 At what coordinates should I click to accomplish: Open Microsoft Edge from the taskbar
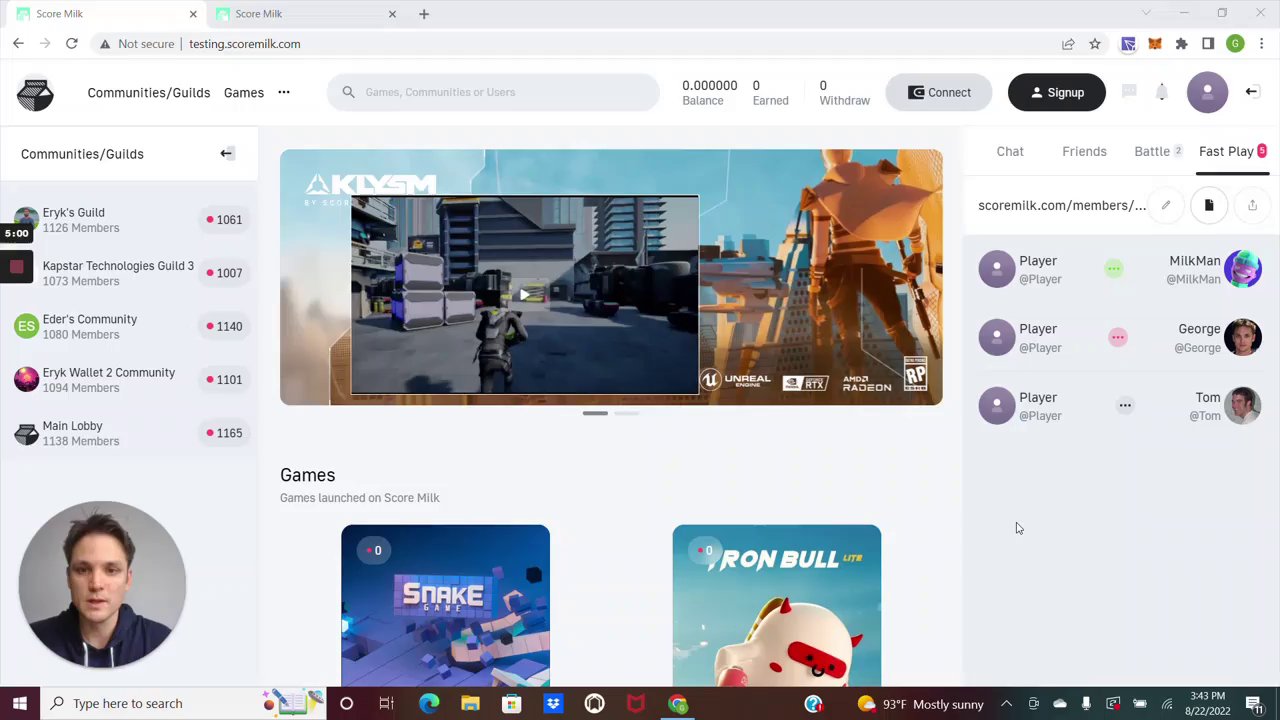click(429, 703)
